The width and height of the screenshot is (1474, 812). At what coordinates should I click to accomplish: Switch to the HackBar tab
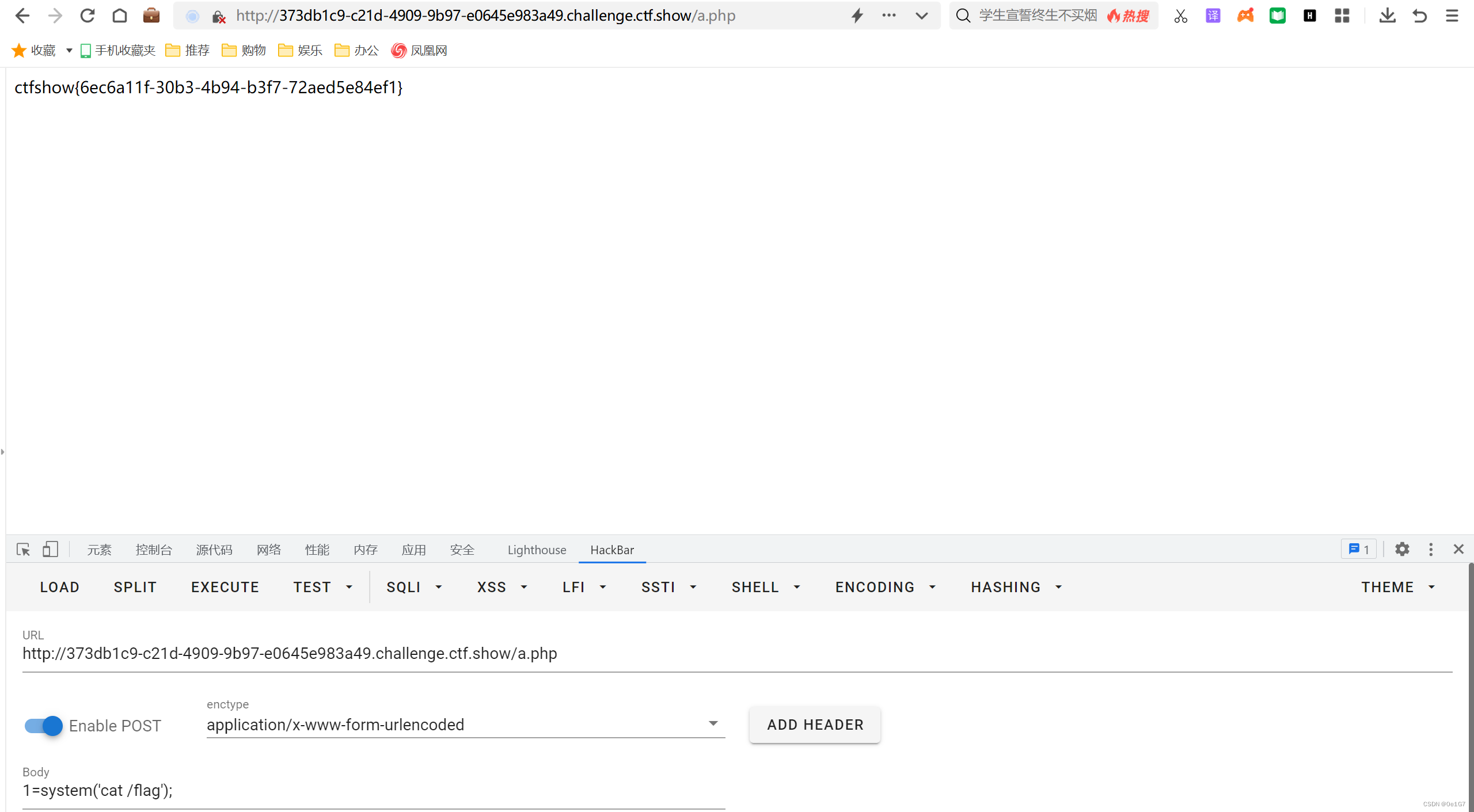[611, 550]
